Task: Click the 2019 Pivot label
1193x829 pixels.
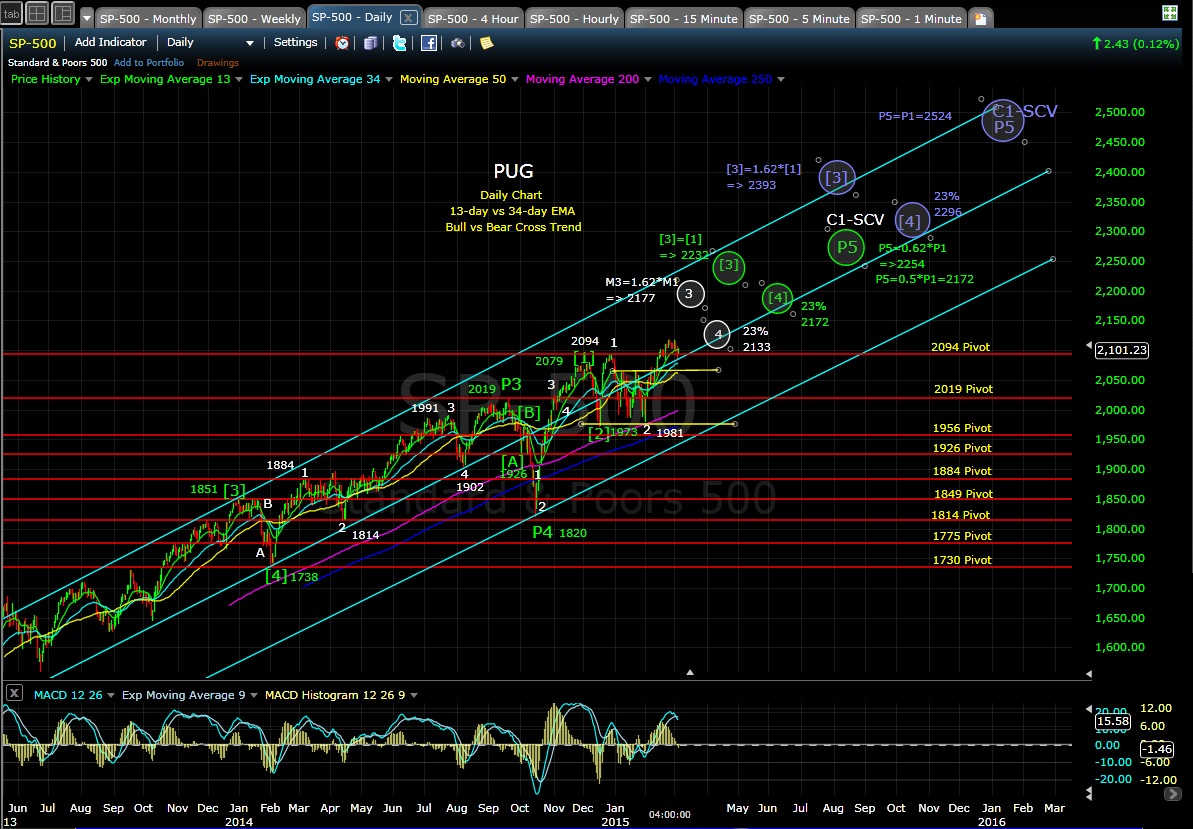Action: click(963, 389)
